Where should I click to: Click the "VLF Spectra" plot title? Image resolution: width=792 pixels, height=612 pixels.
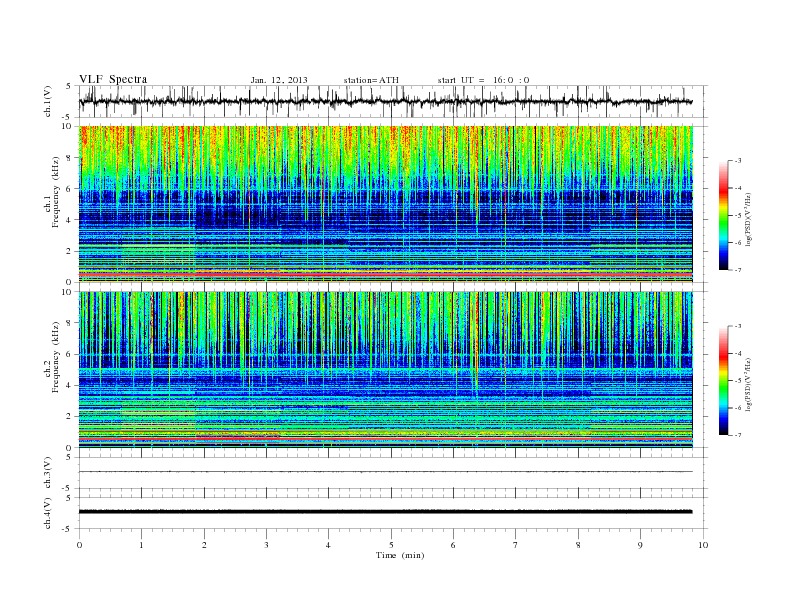tap(113, 79)
